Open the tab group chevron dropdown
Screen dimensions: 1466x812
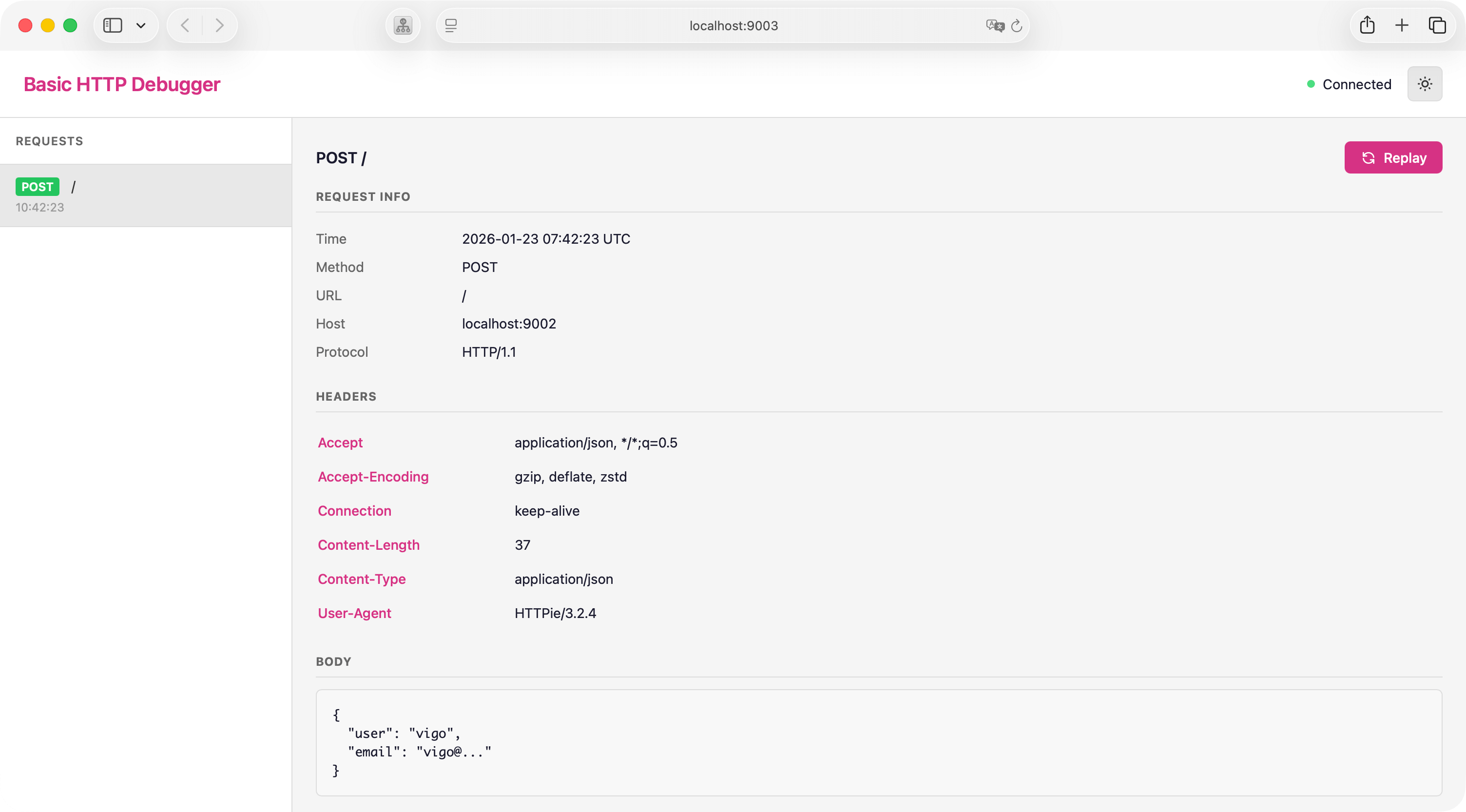(x=142, y=25)
